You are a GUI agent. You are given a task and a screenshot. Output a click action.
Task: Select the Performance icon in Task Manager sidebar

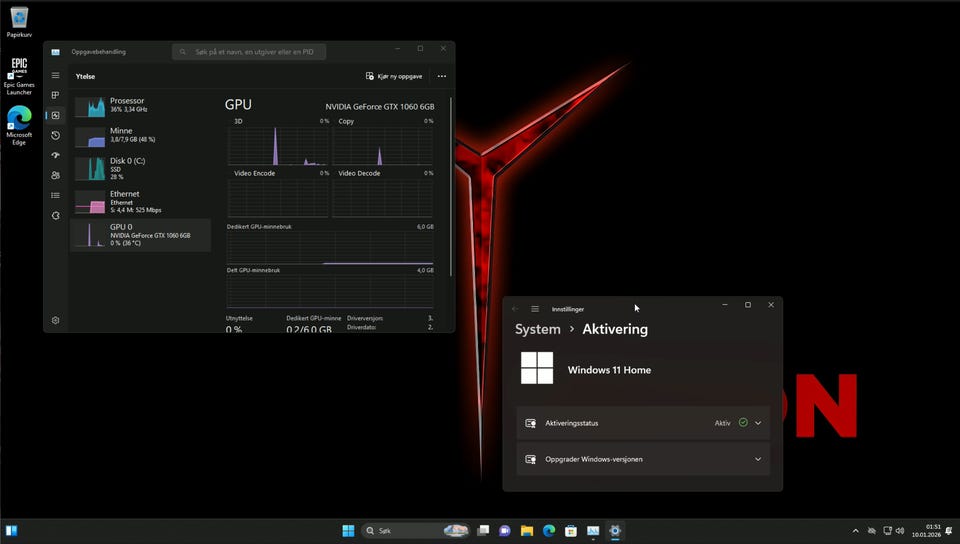click(56, 115)
